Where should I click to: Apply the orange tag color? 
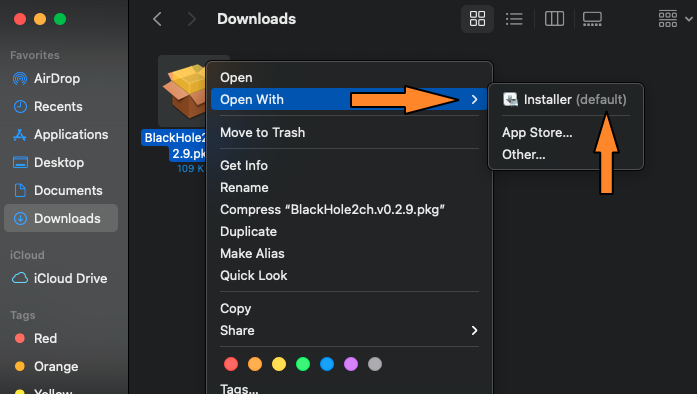[255, 364]
